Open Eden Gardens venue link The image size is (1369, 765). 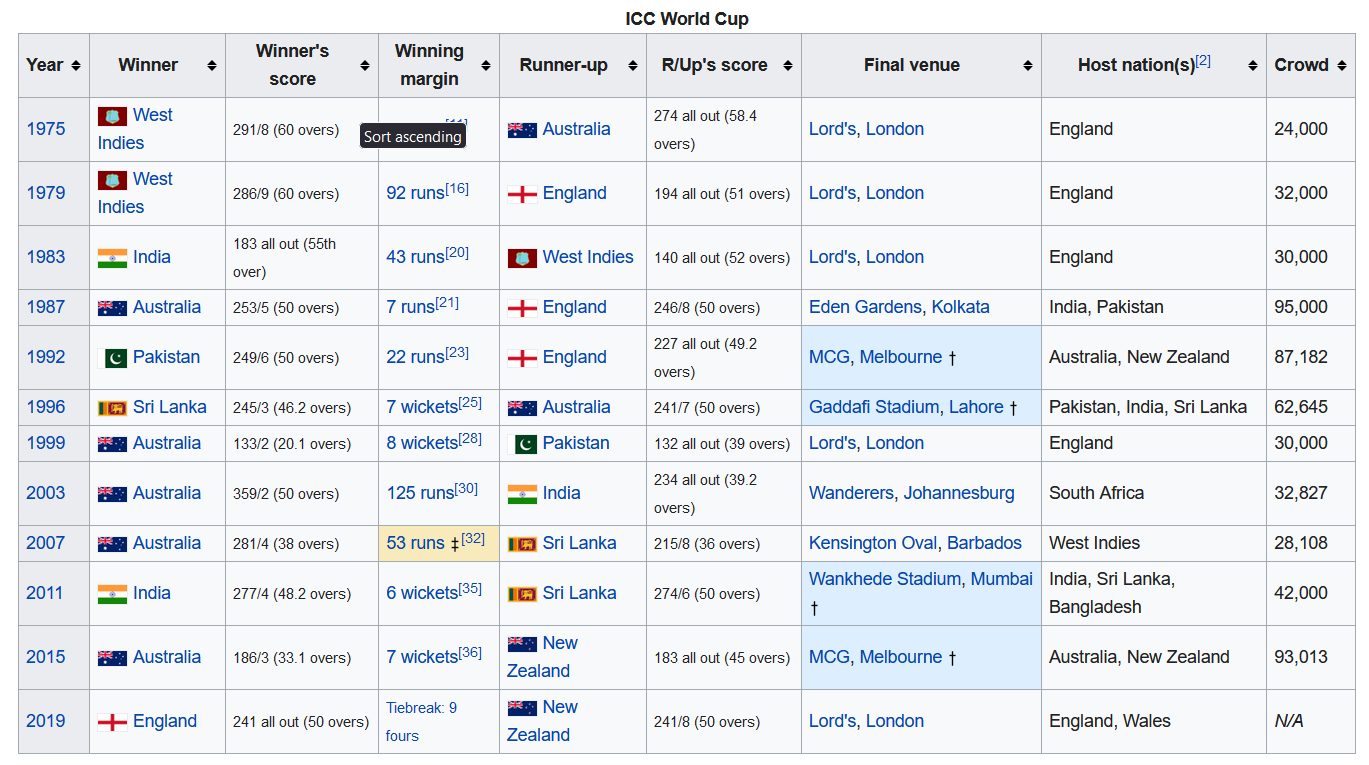866,307
